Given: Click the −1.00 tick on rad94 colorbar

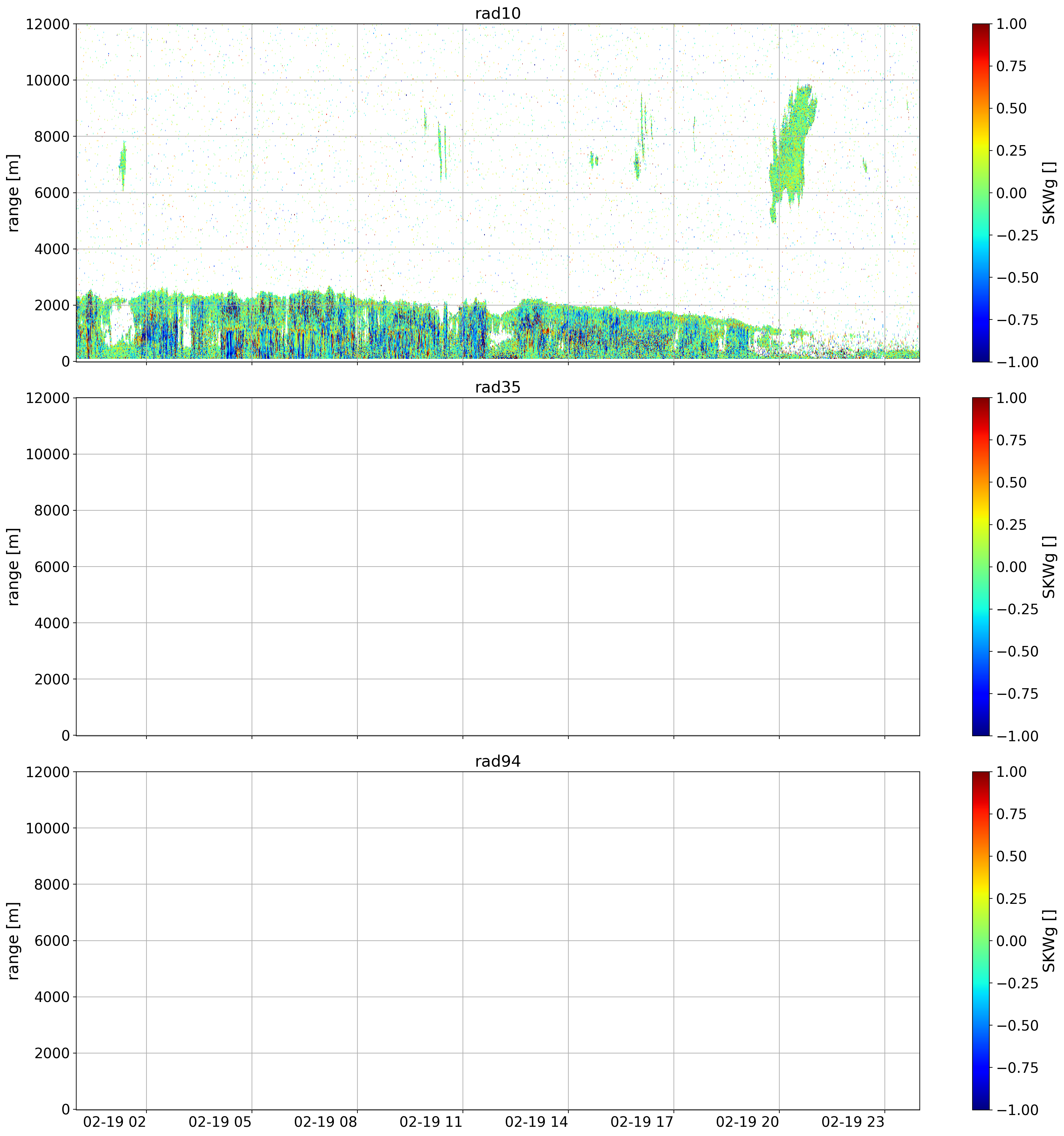Looking at the screenshot, I should [1017, 1110].
